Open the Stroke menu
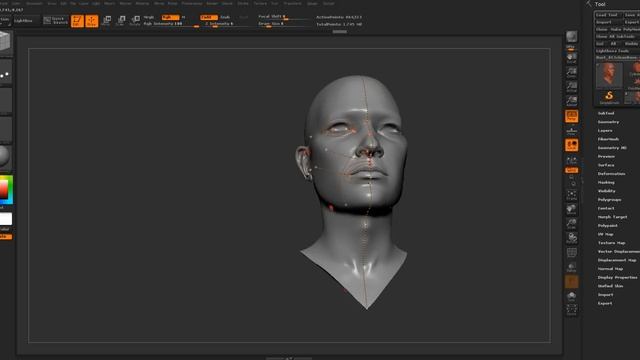Image resolution: width=640 pixels, height=360 pixels. pos(243,3)
